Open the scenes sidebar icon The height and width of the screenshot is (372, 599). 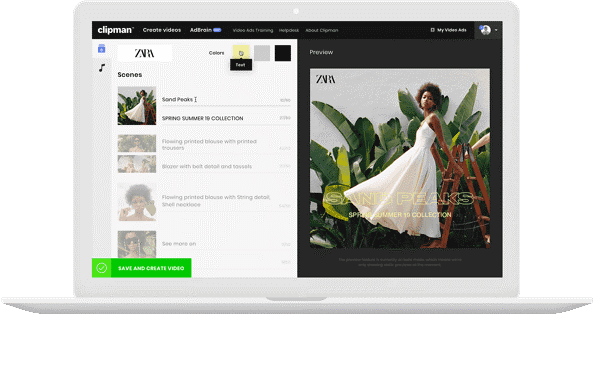(101, 49)
